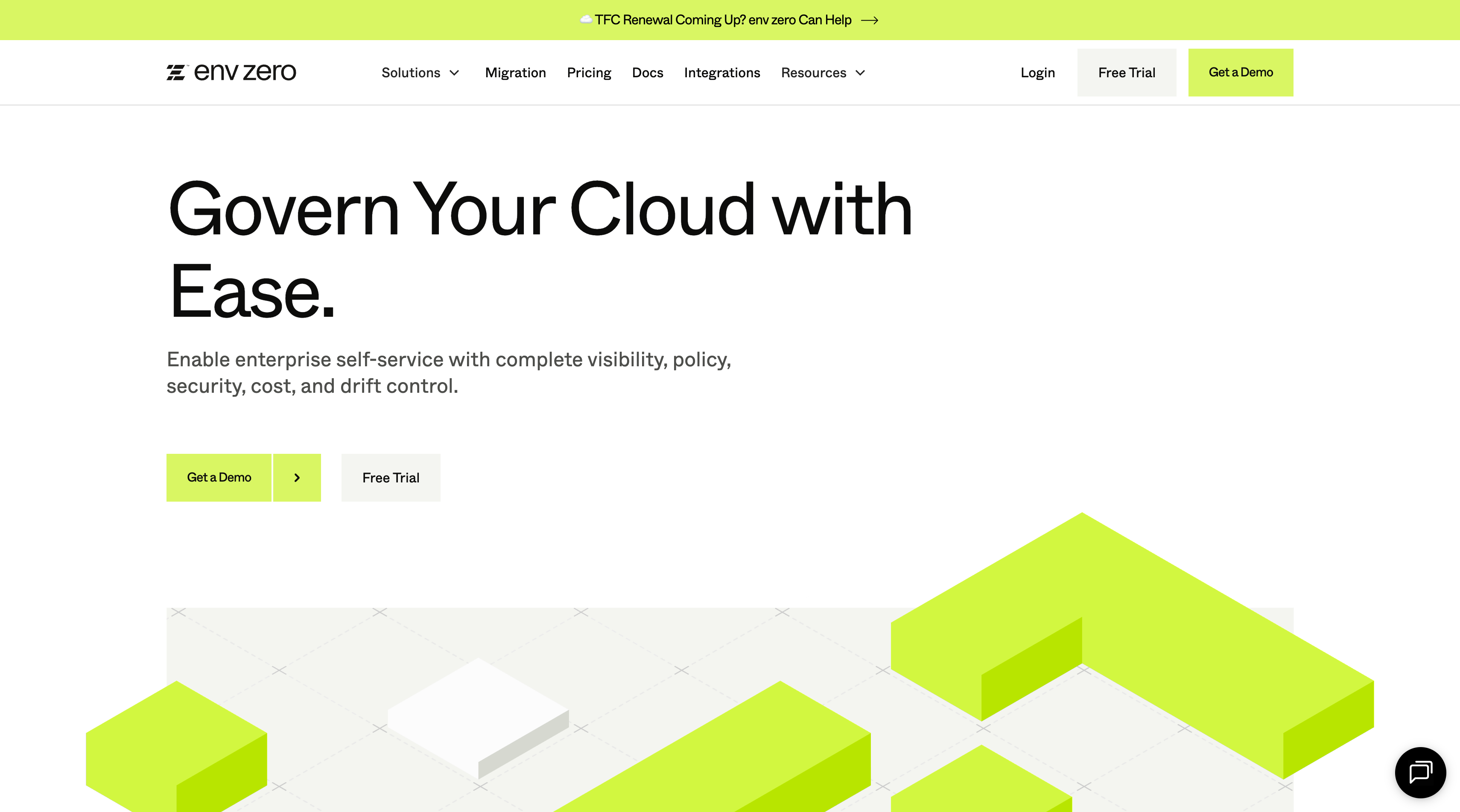Go to the Pricing page
1460x812 pixels.
pyautogui.click(x=589, y=73)
